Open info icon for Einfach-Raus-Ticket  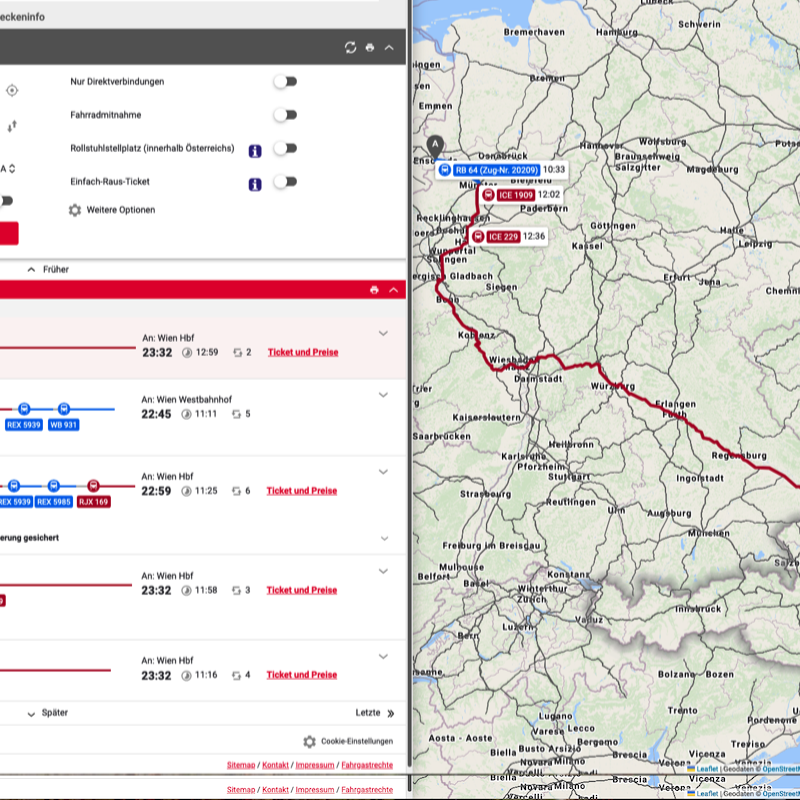255,184
